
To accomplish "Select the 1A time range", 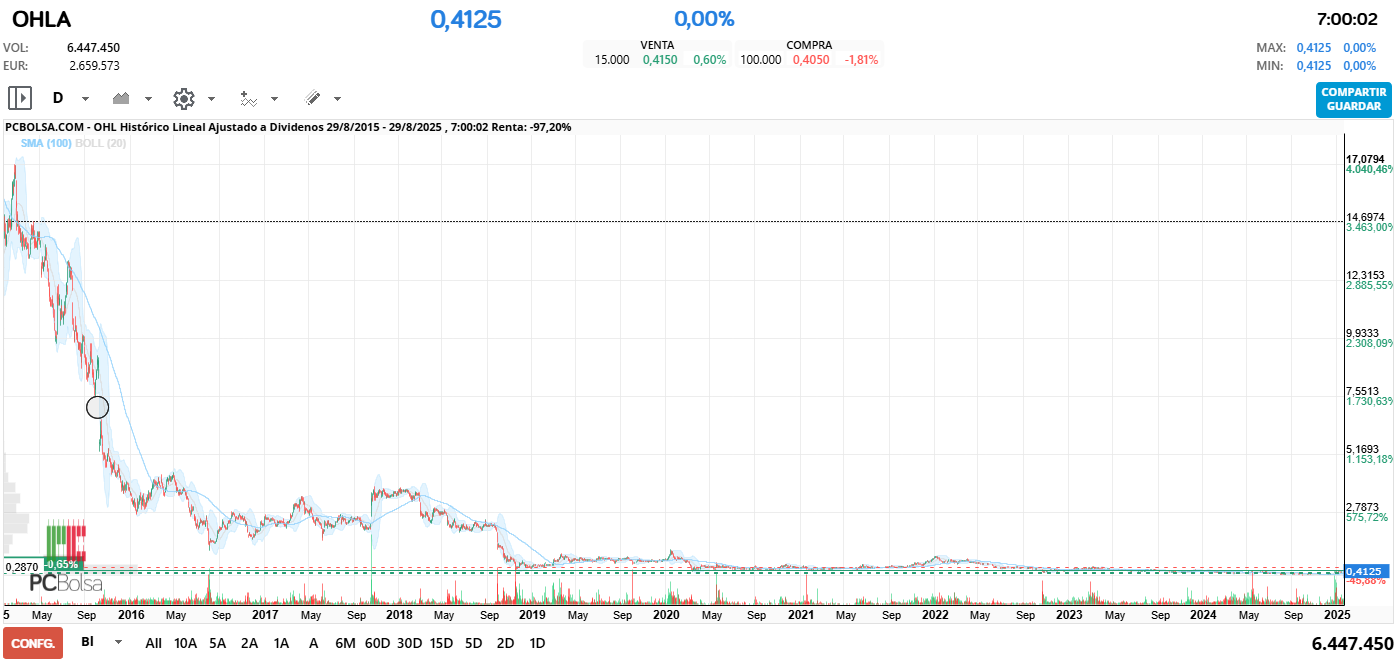I will tap(281, 643).
